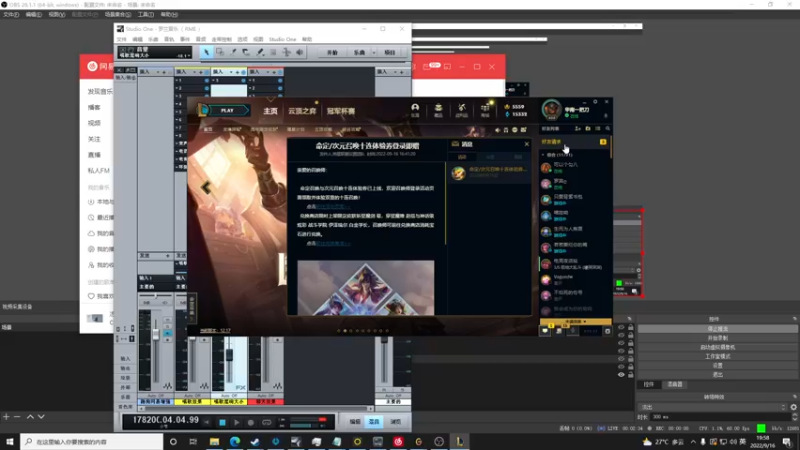The image size is (800, 450).
Task: Click the friend list search icon
Action: (x=607, y=129)
